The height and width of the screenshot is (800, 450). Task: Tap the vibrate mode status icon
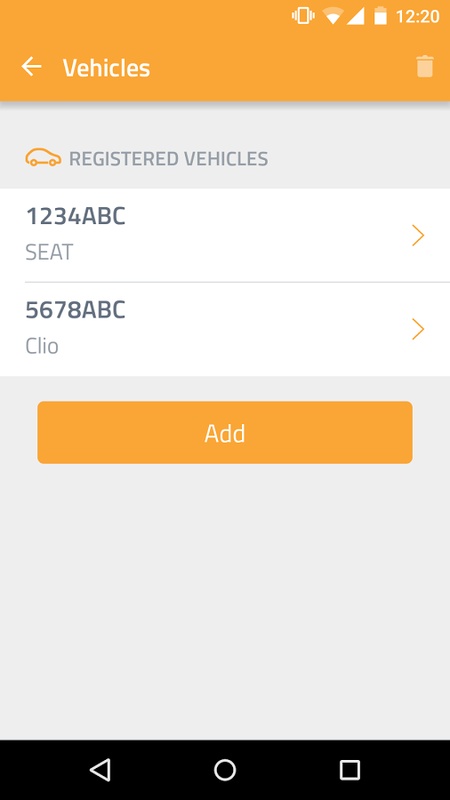click(x=303, y=16)
